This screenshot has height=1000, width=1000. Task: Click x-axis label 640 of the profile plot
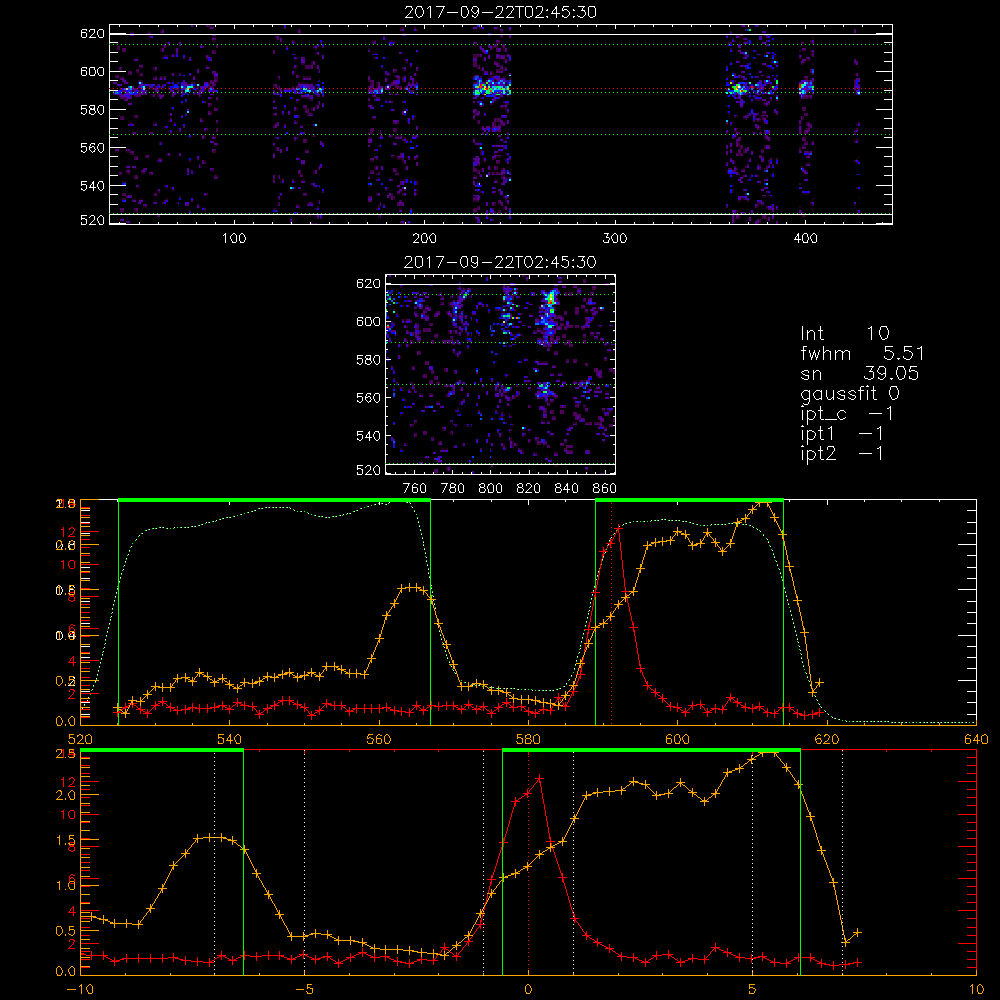(x=976, y=739)
